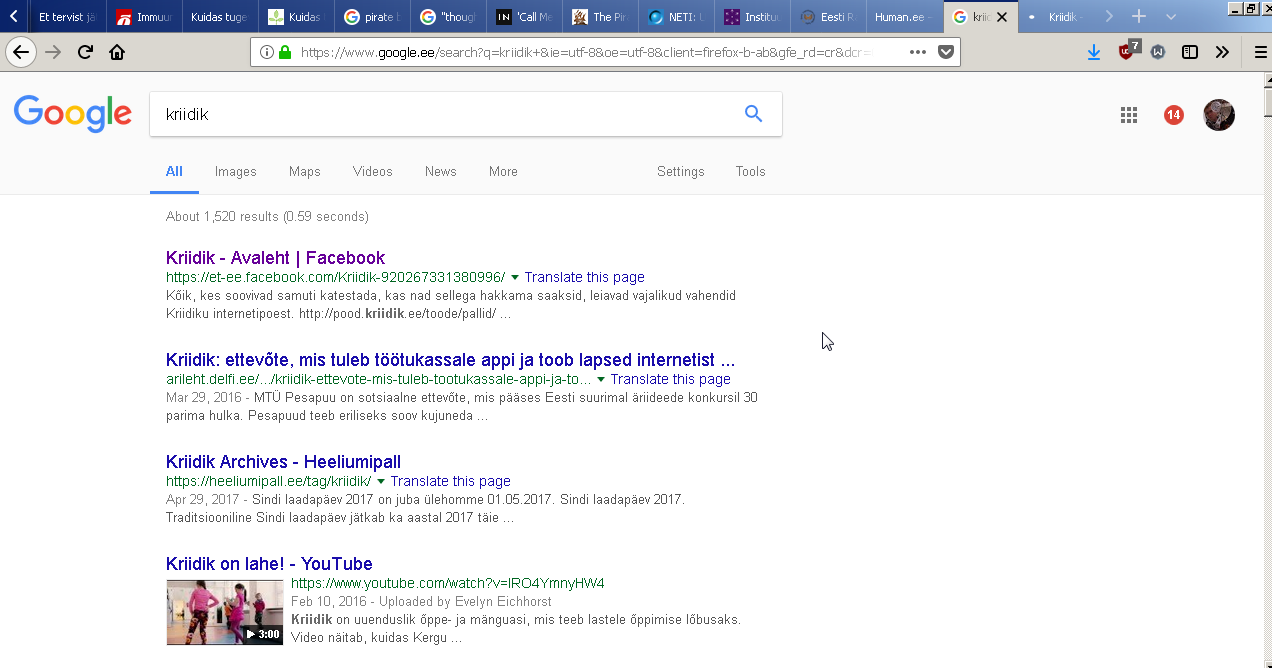Open the Firefox hamburger menu
This screenshot has width=1272, height=668.
[x=1260, y=52]
